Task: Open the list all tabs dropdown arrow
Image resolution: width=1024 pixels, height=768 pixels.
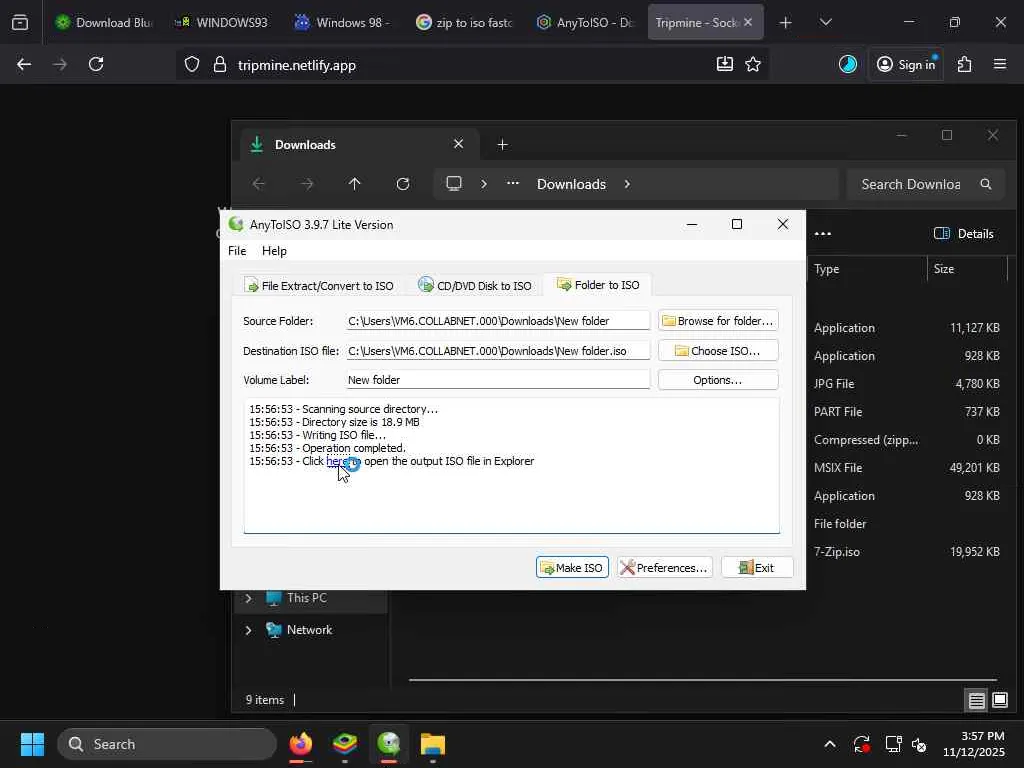Action: pos(825,22)
